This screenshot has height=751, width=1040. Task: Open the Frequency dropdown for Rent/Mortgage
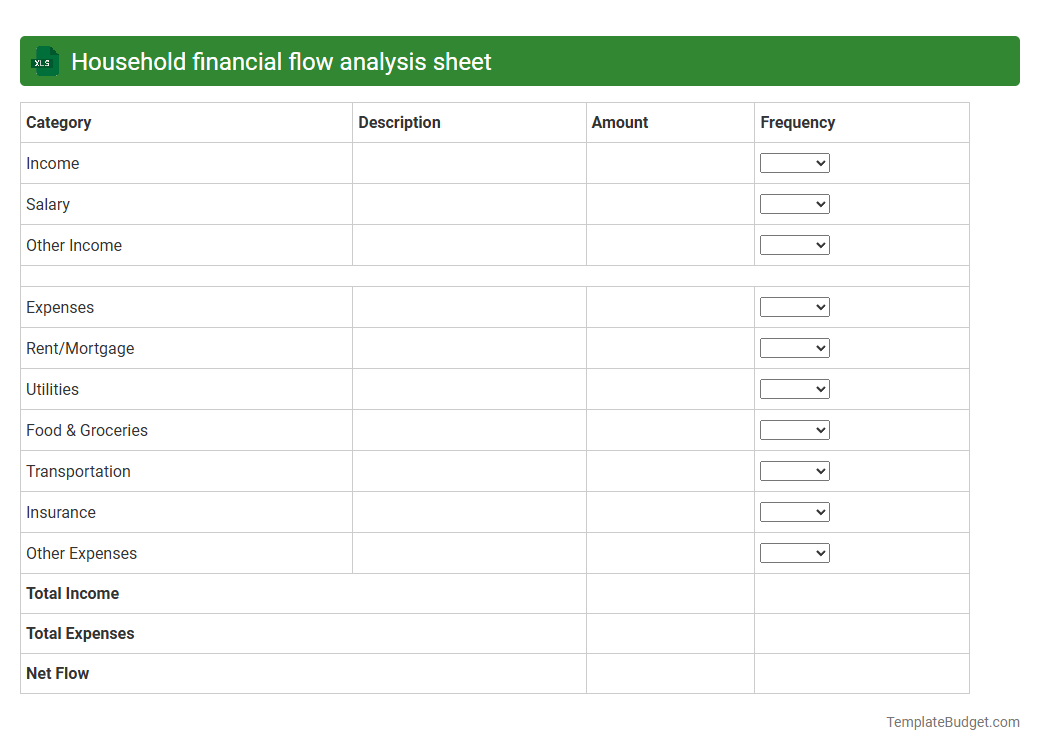tap(795, 347)
